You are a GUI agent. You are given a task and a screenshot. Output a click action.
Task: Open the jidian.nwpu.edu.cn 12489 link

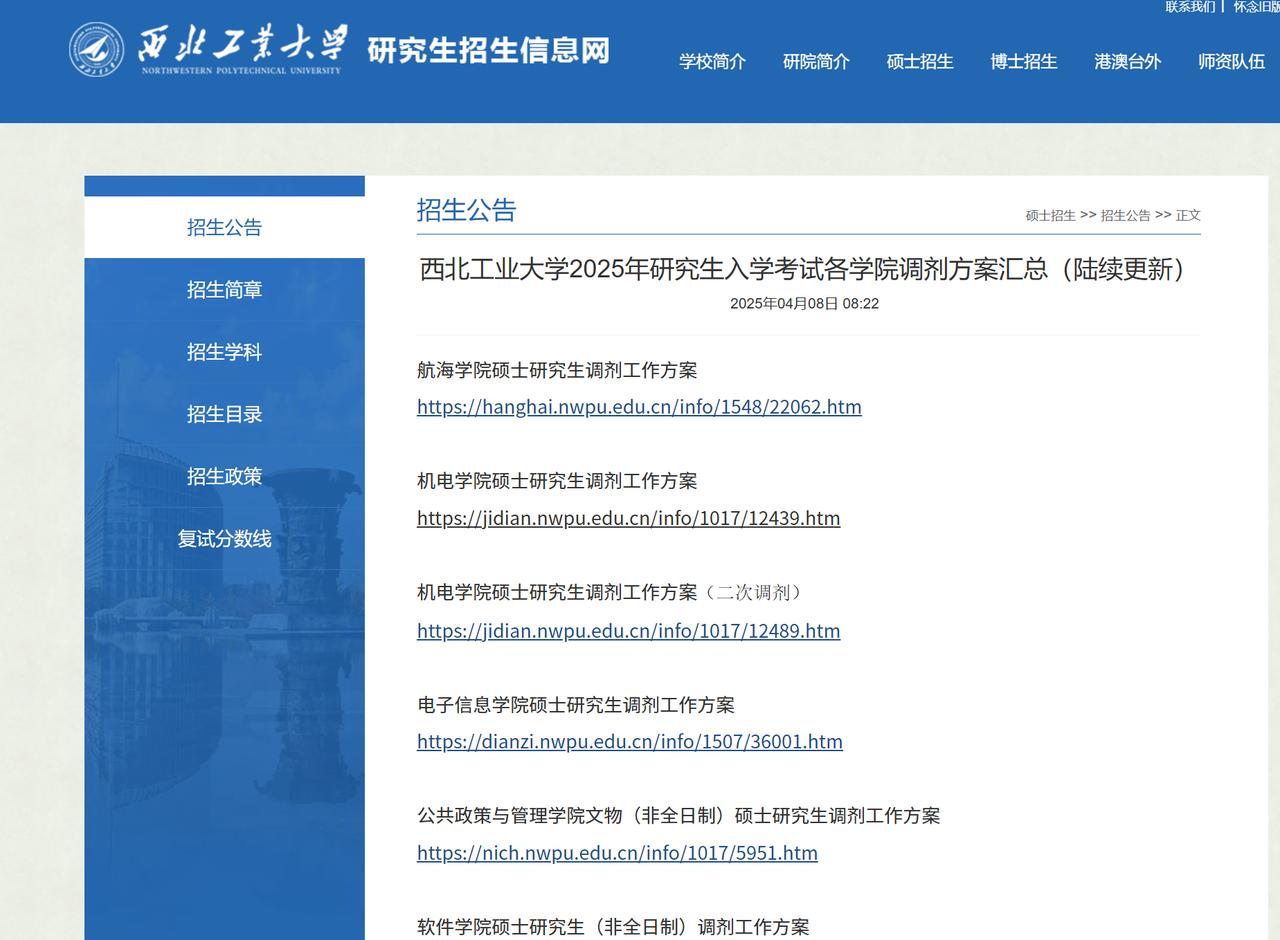point(628,631)
